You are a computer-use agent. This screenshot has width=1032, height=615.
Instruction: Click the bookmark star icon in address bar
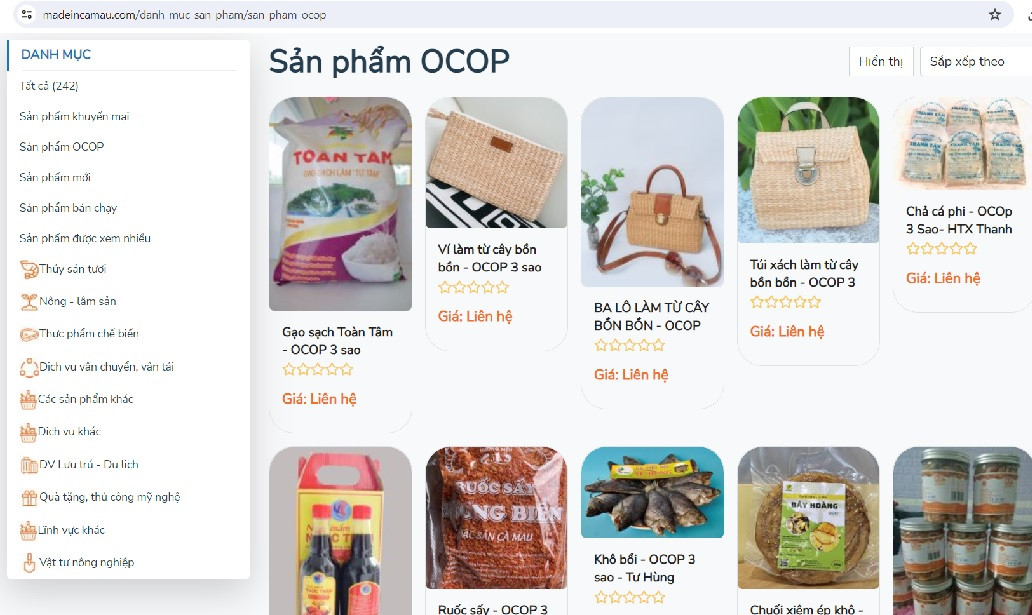point(994,14)
